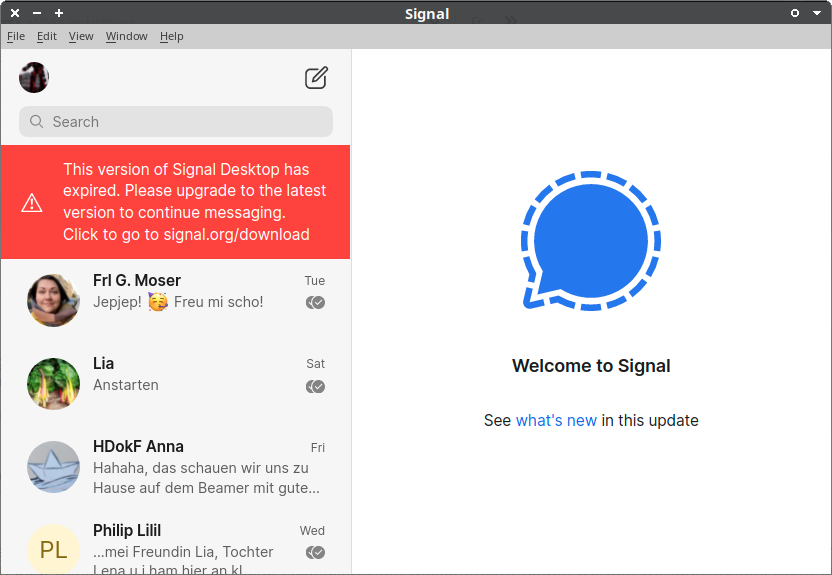Click read receipt icon on Lia's chat
Screen dimensions: 832x575
pyautogui.click(x=316, y=387)
